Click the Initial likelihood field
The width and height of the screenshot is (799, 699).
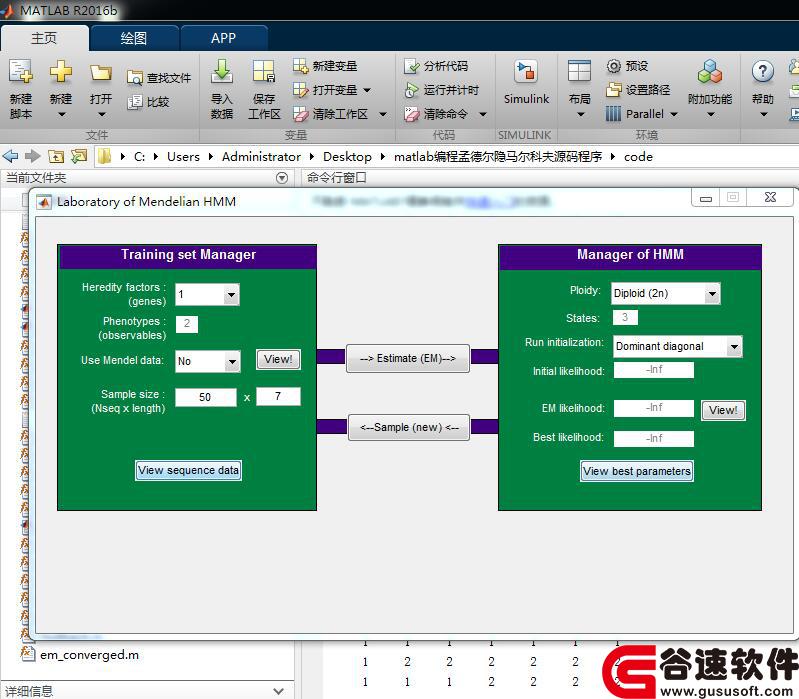654,370
